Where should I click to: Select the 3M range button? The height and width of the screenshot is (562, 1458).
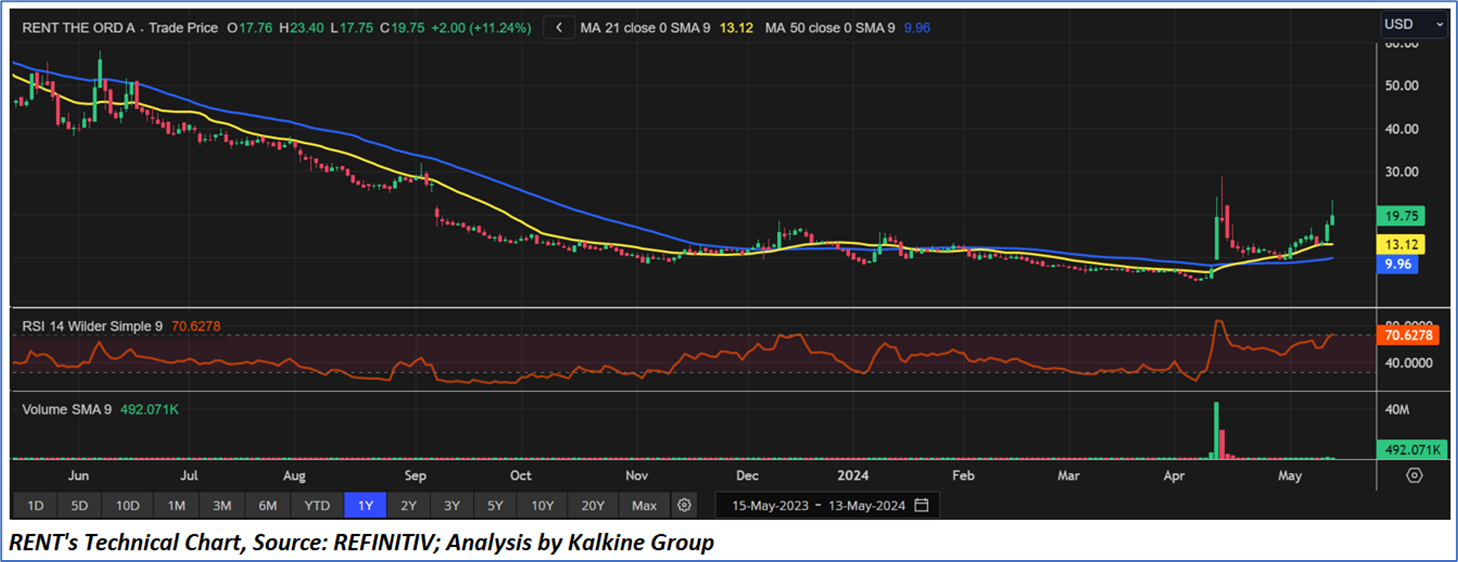click(222, 505)
